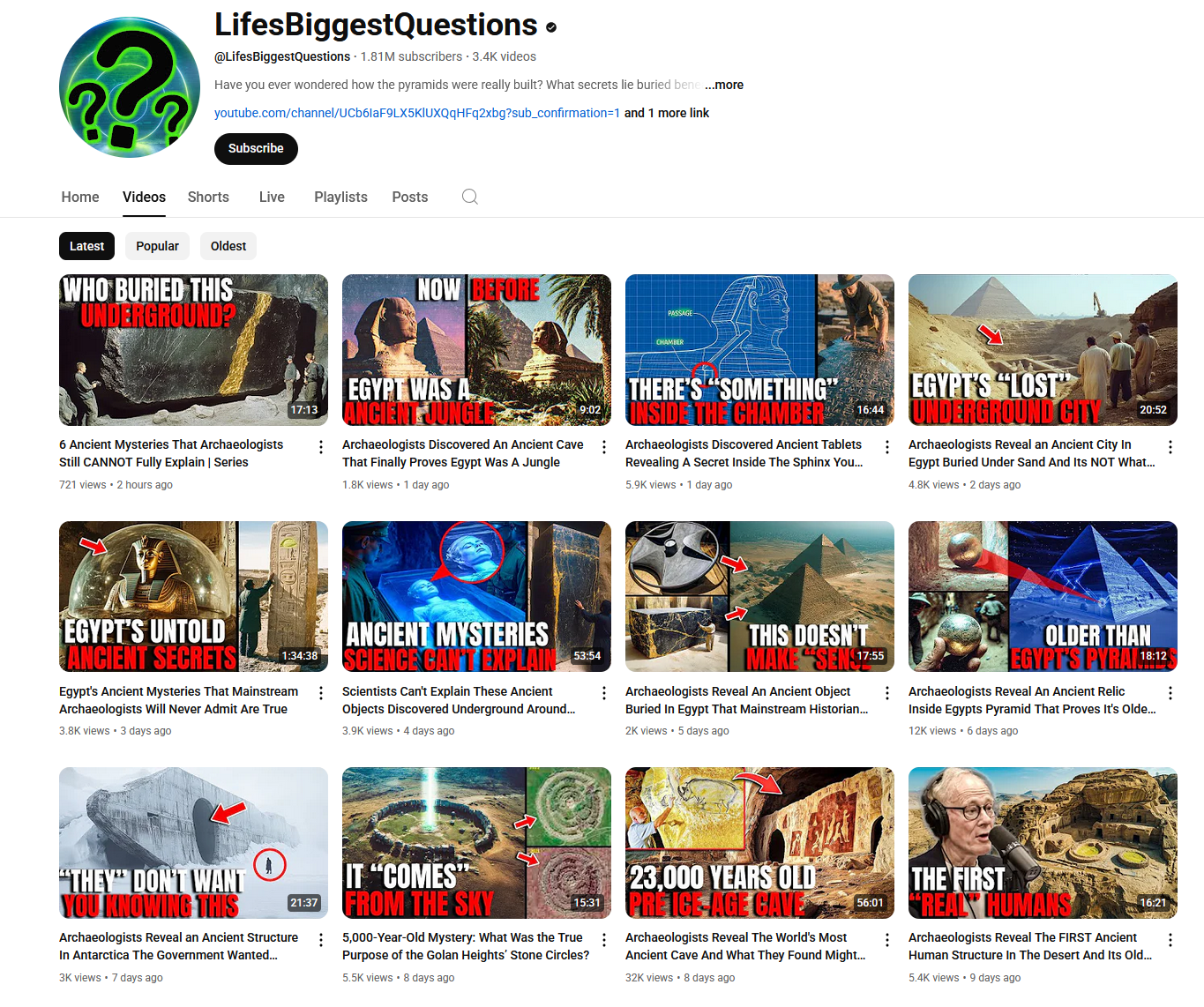The height and width of the screenshot is (1007, 1204).
Task: Play the 'Something Inside The Chamber' thumbnail
Action: click(x=759, y=350)
